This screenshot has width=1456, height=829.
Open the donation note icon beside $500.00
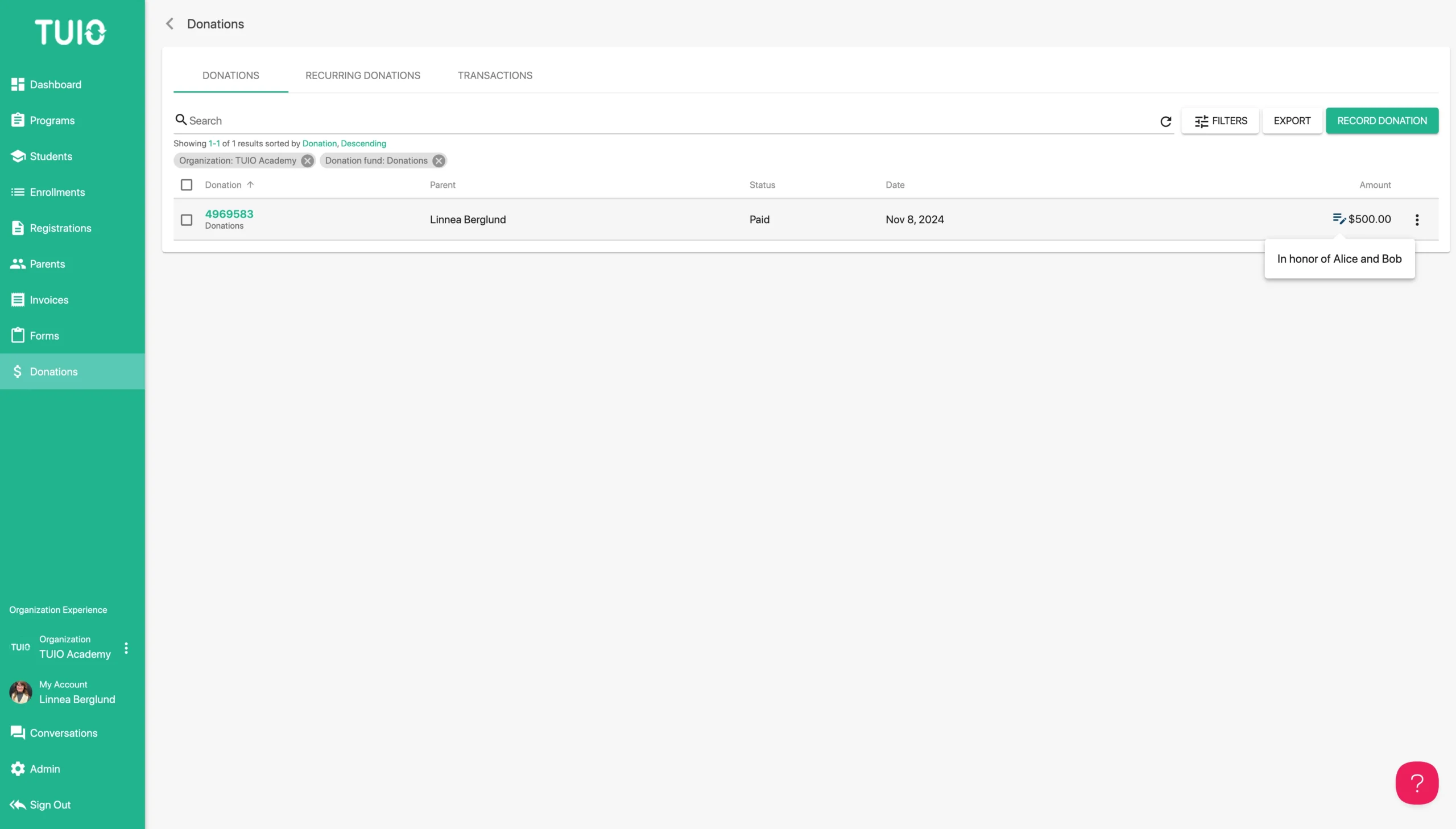pos(1339,218)
